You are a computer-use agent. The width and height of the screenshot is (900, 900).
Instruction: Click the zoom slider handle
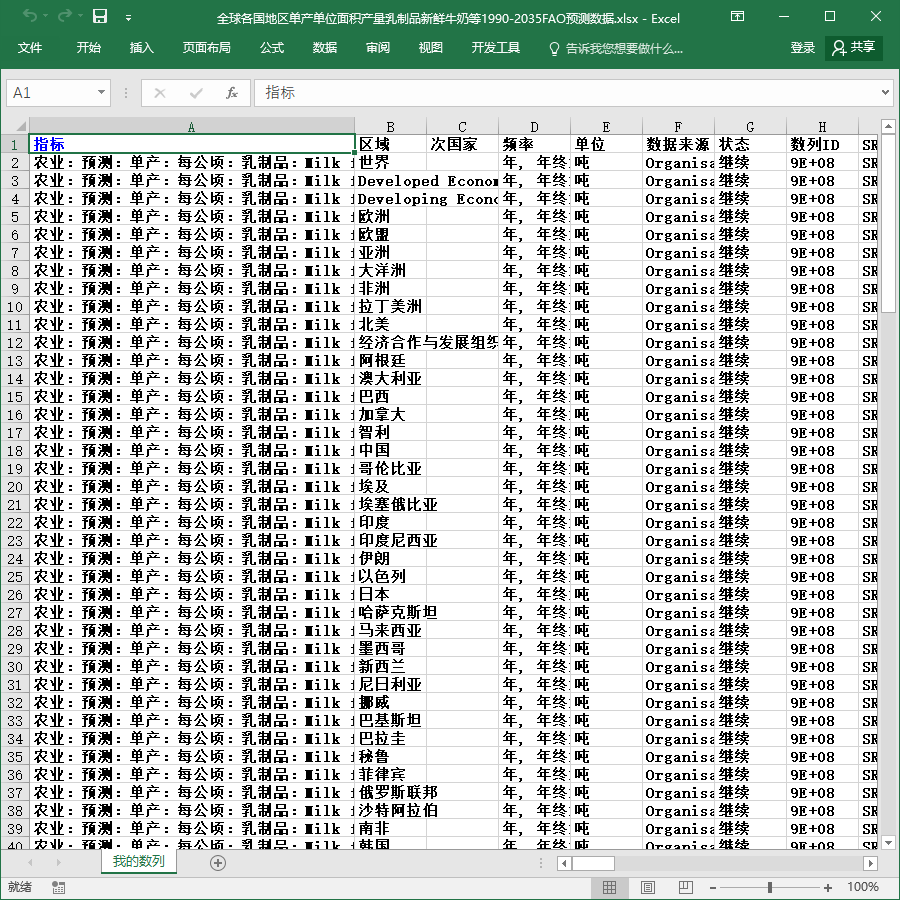[770, 887]
